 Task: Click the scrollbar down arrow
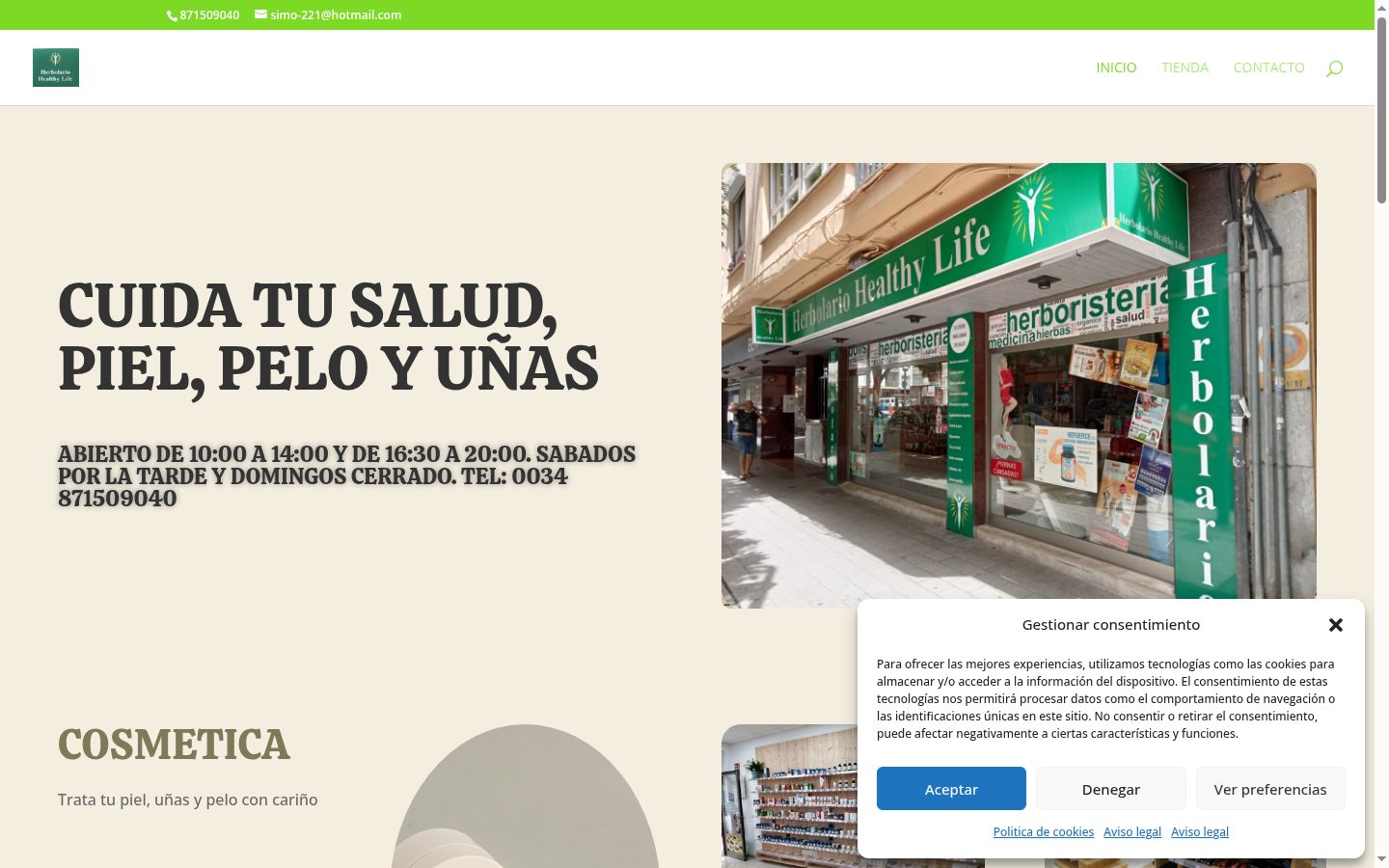(x=1381, y=859)
